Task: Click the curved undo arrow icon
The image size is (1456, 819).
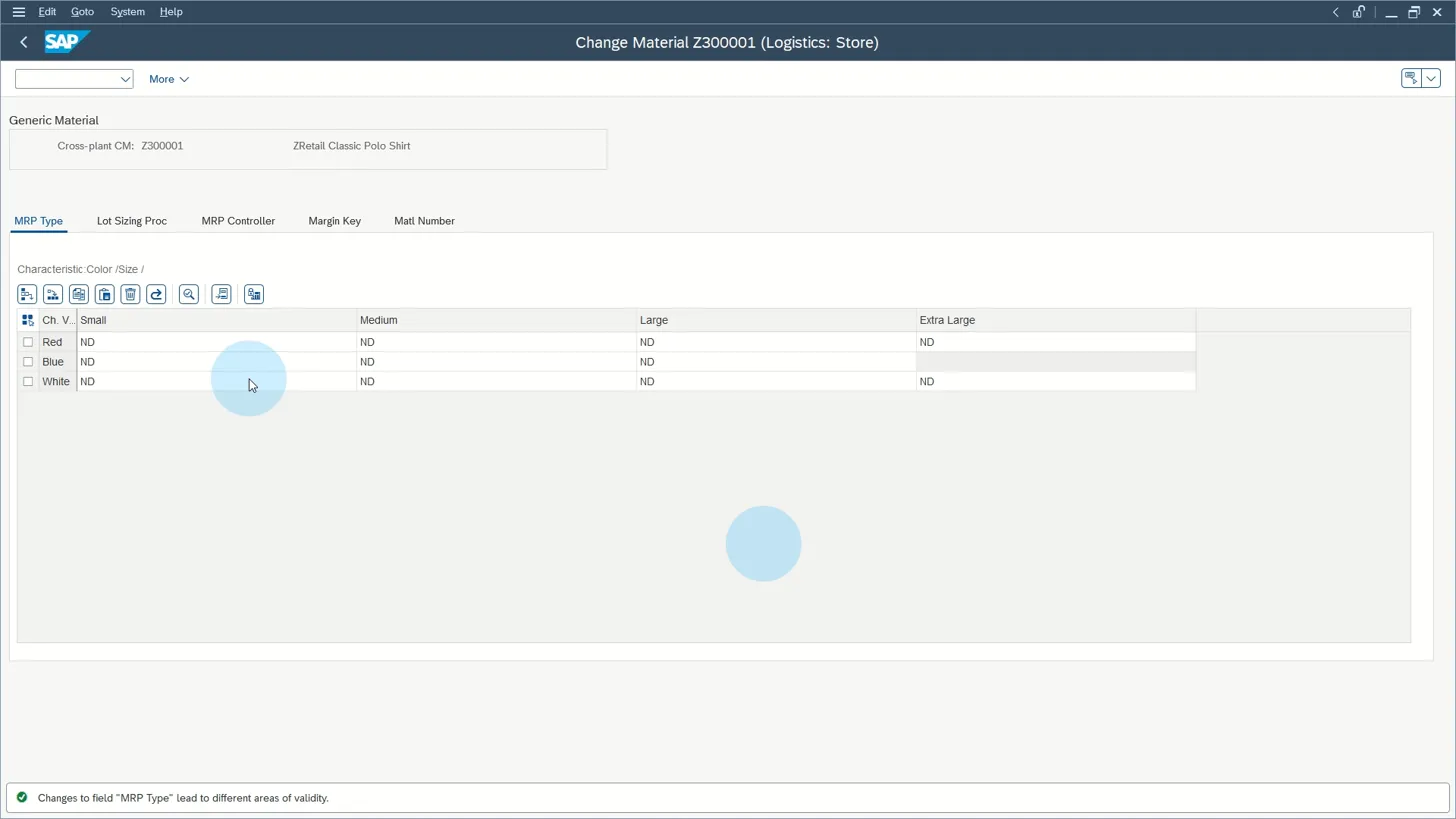Action: (156, 294)
